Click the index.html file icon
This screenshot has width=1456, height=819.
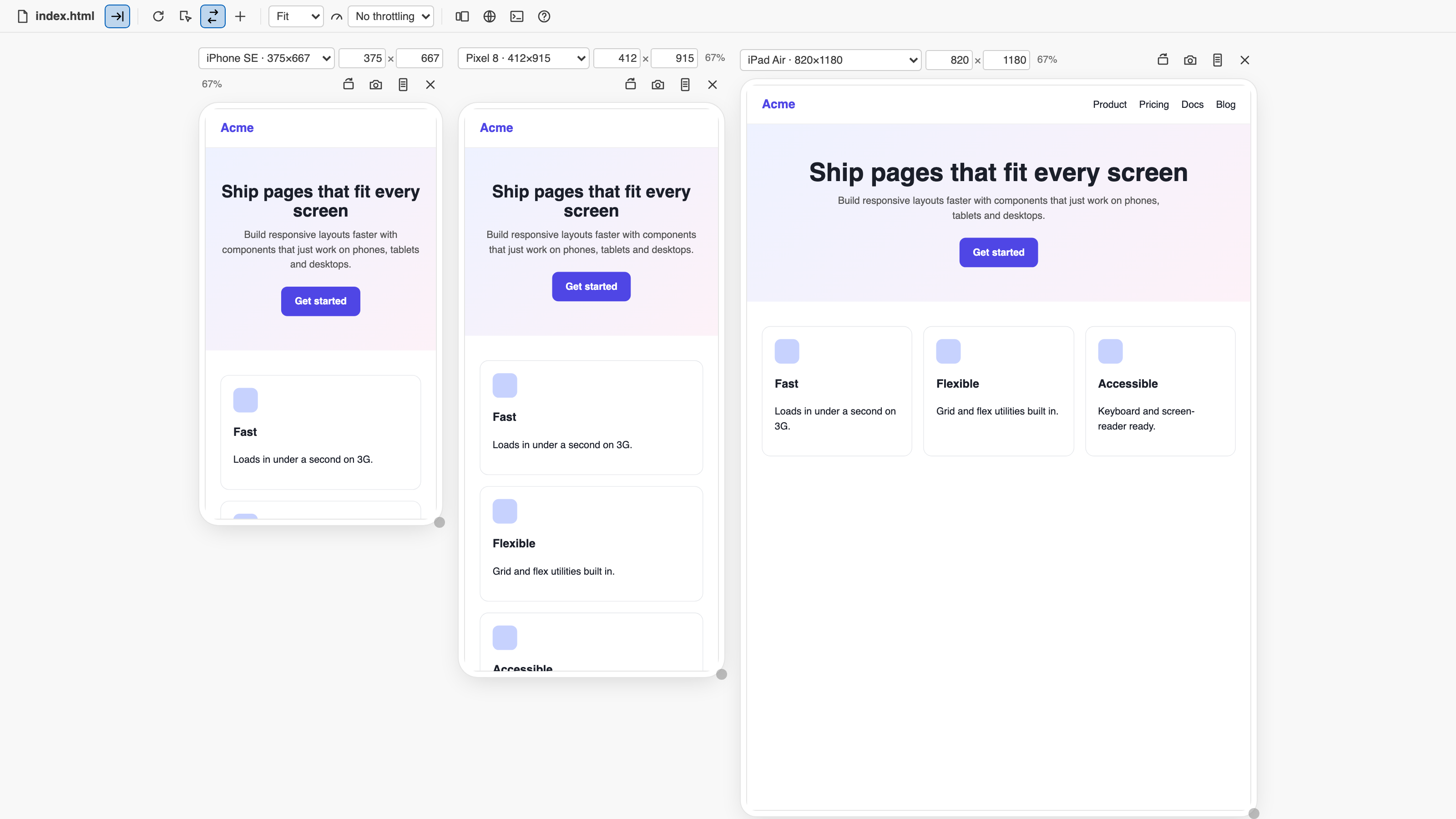click(23, 16)
